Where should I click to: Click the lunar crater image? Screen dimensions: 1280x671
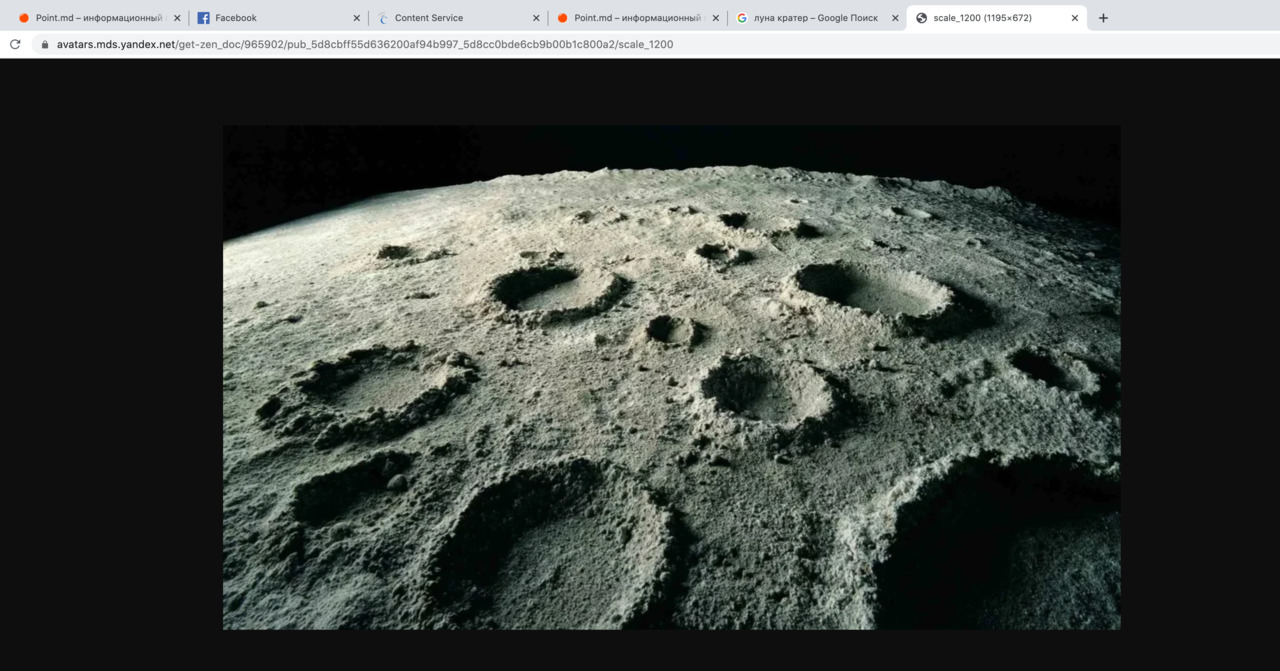(671, 377)
